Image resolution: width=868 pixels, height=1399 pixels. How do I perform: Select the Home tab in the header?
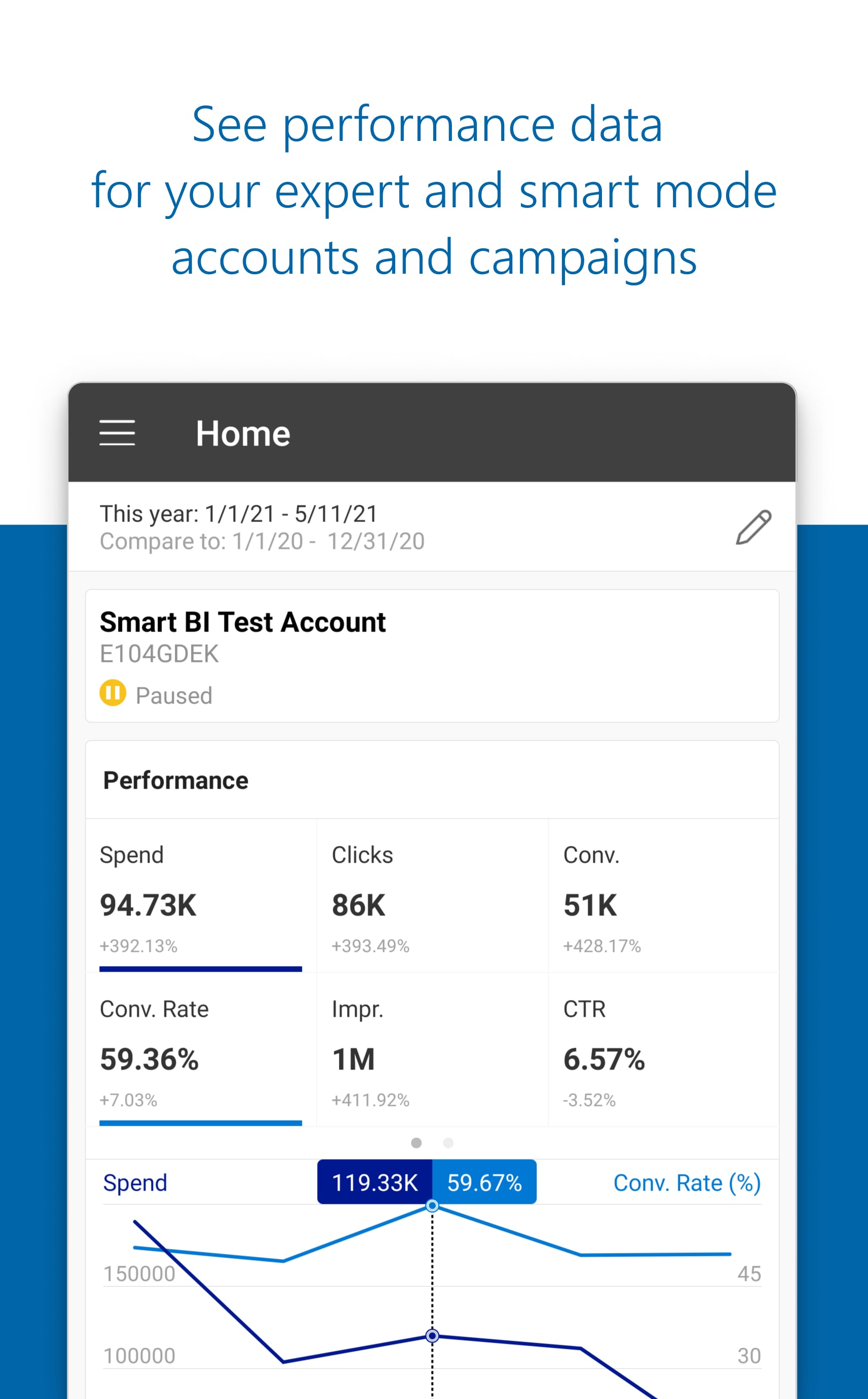pyautogui.click(x=242, y=433)
